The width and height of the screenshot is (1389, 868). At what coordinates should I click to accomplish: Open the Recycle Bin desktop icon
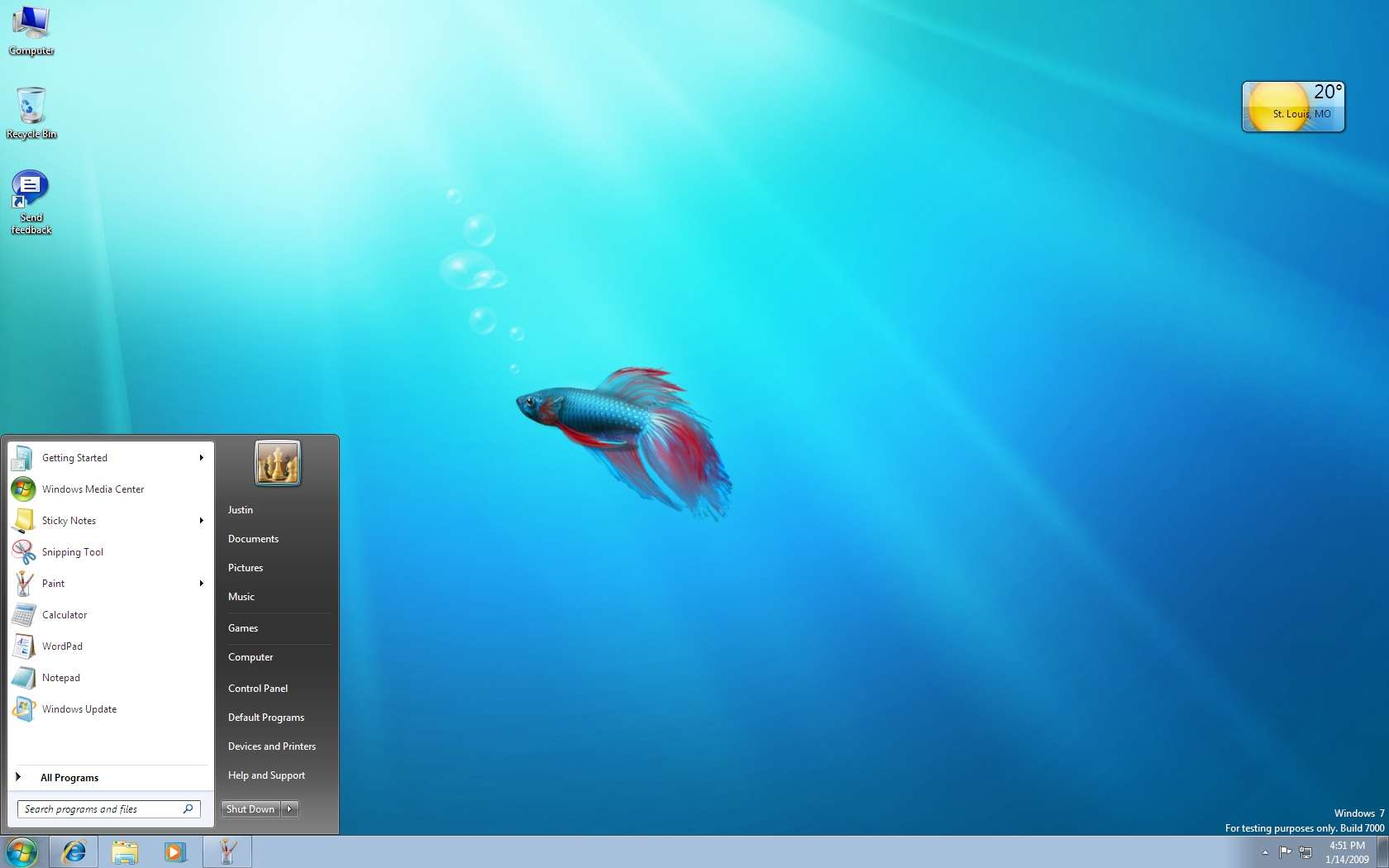point(31,112)
